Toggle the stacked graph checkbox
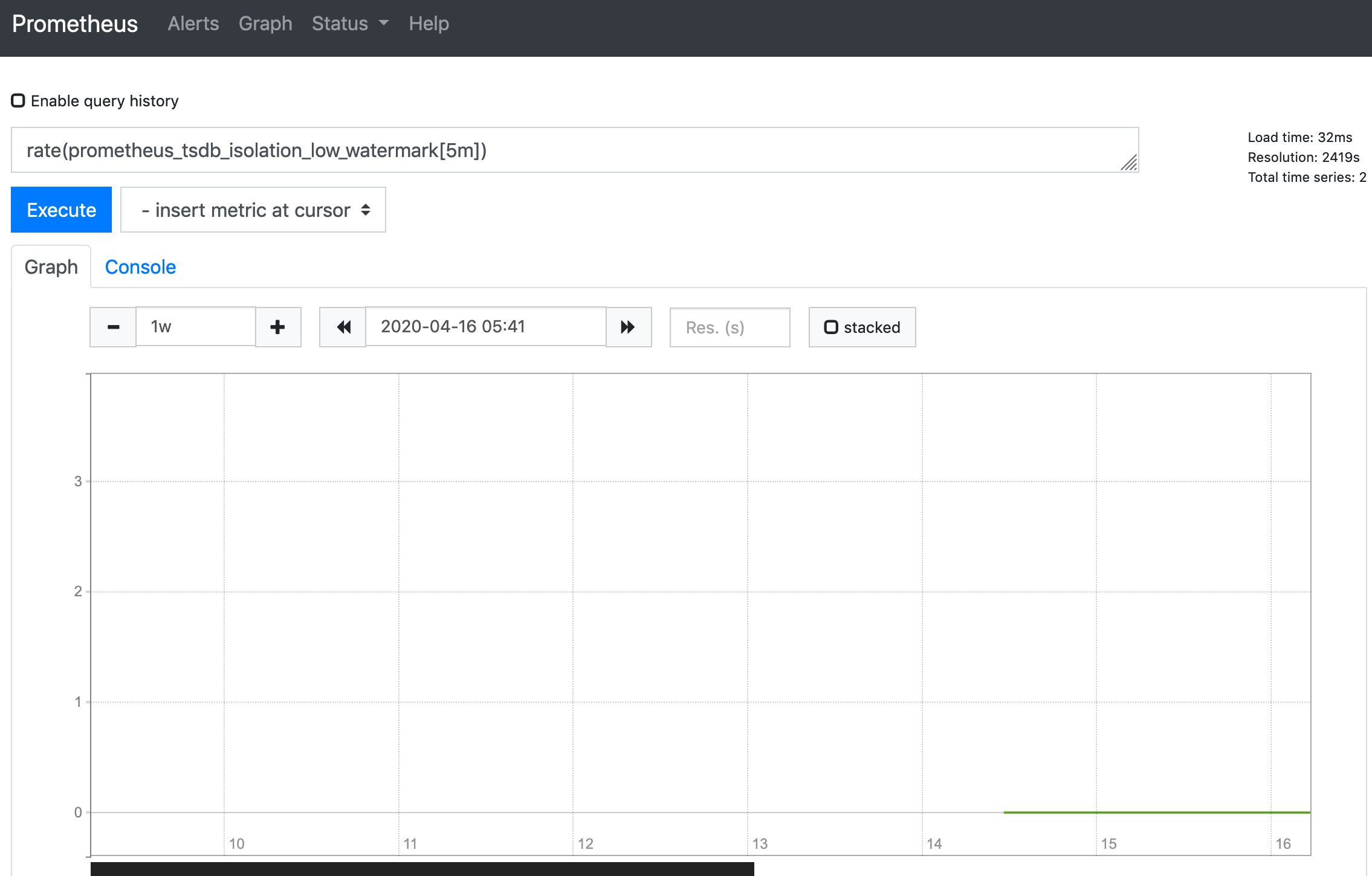The width and height of the screenshot is (1372, 876). pos(831,327)
